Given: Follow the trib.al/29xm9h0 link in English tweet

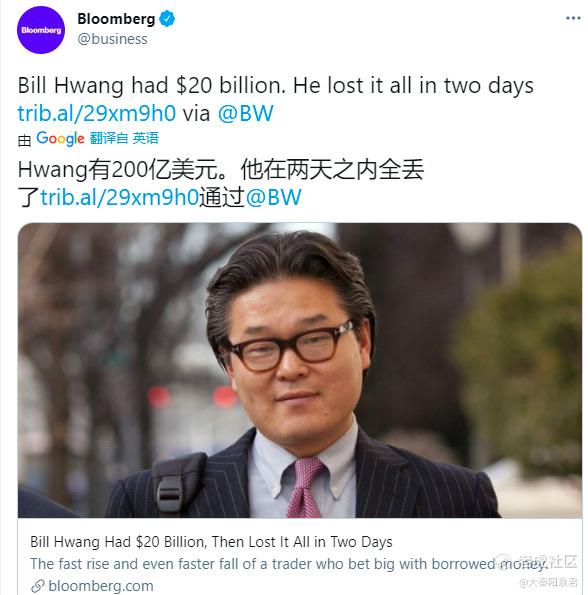Looking at the screenshot, I should 97,113.
